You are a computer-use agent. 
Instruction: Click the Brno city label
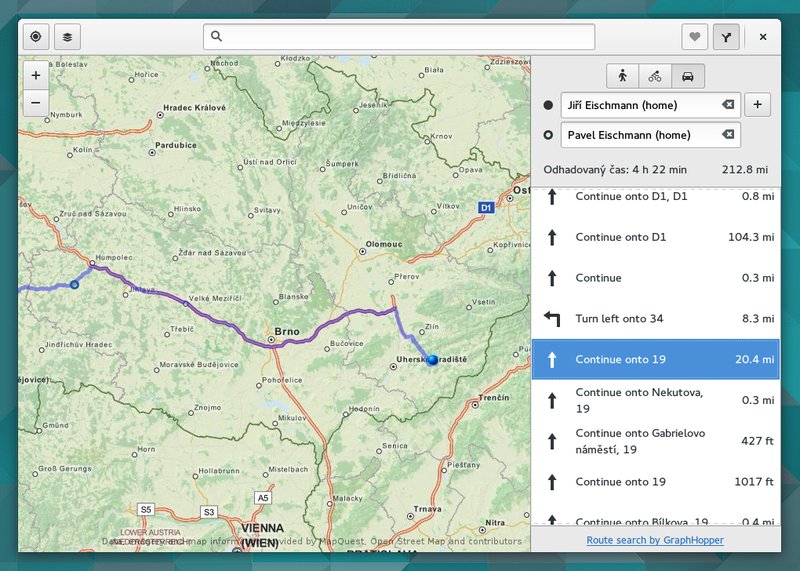[x=287, y=331]
